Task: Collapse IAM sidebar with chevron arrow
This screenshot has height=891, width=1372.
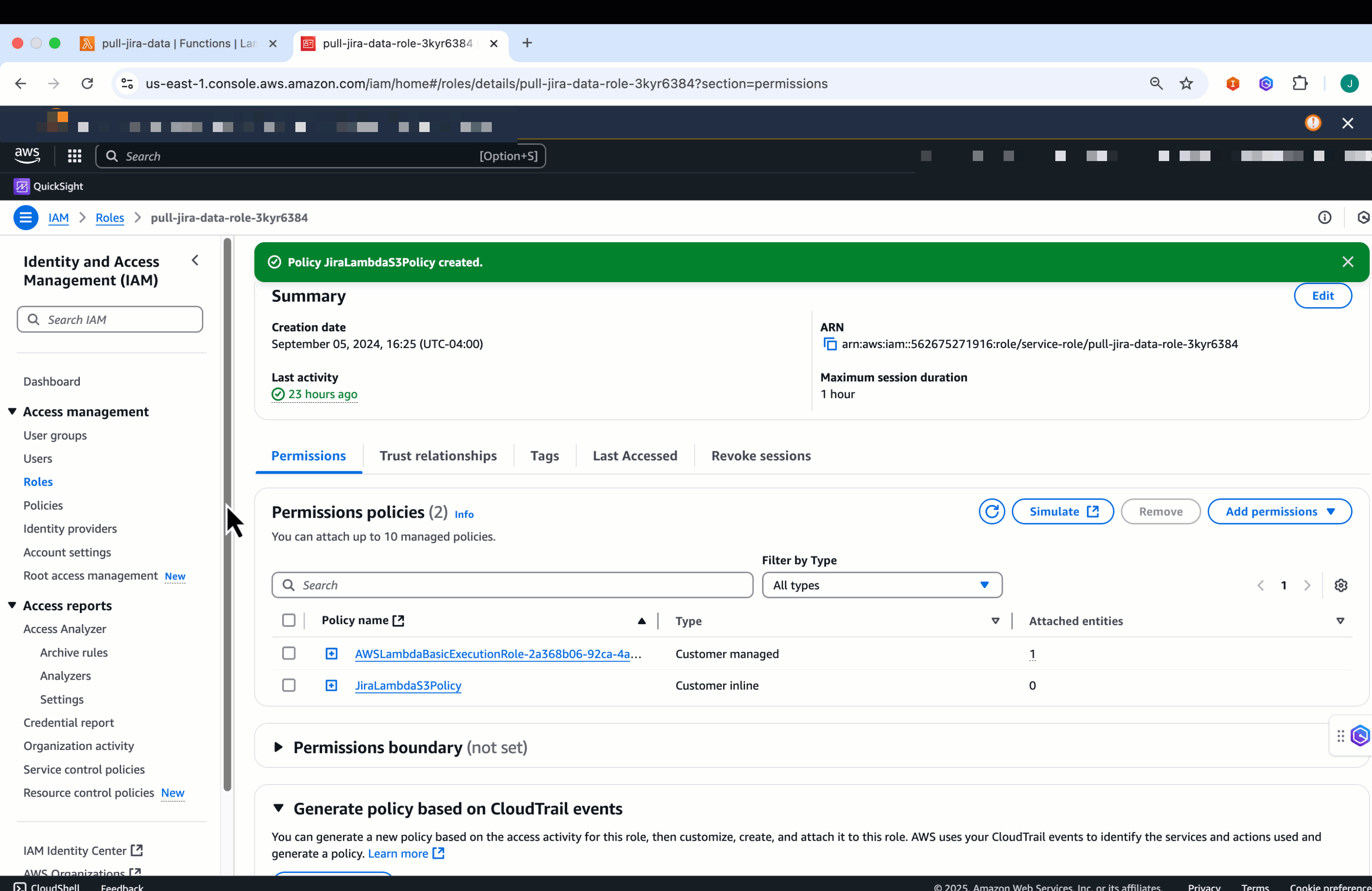Action: pos(195,260)
